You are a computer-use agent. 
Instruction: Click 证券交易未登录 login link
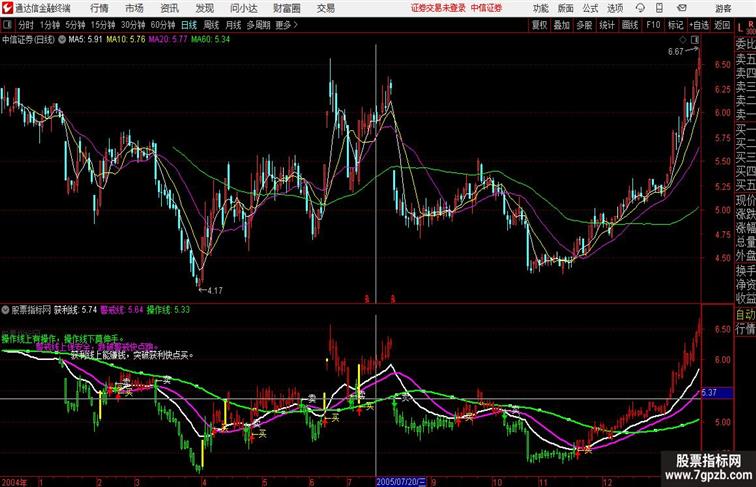tap(439, 8)
